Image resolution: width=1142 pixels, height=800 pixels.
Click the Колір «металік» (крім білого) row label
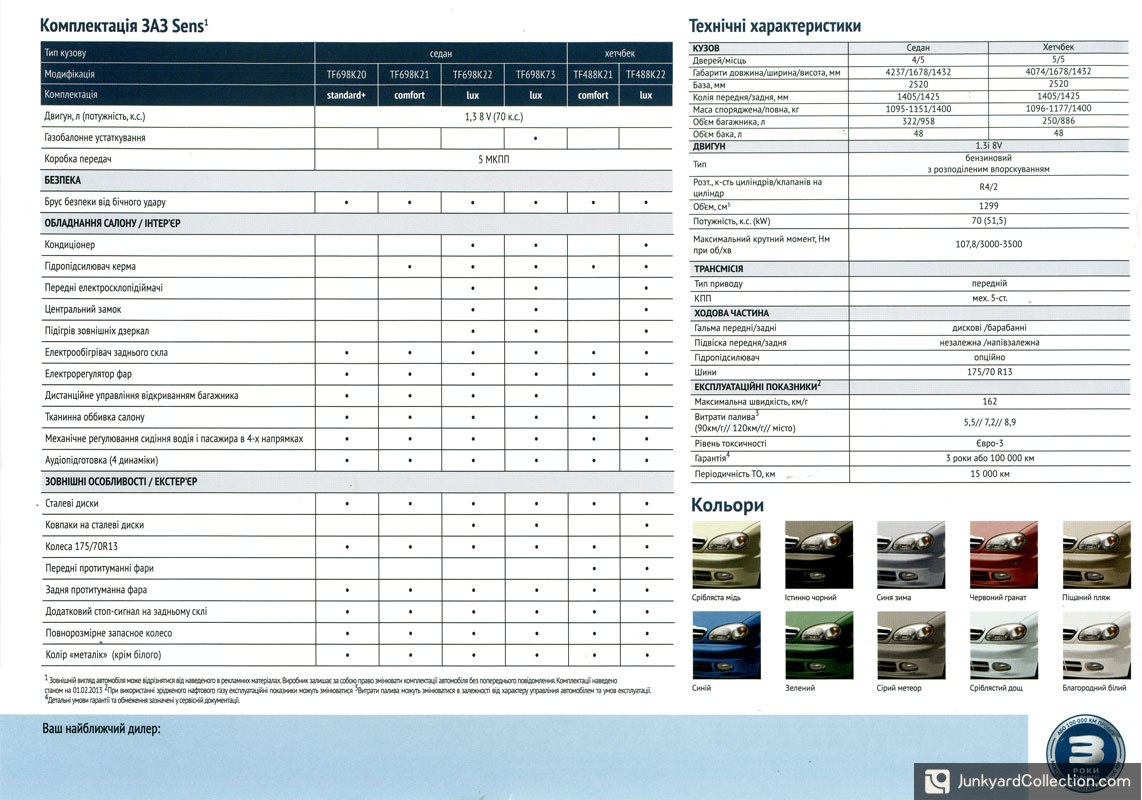pyautogui.click(x=103, y=655)
